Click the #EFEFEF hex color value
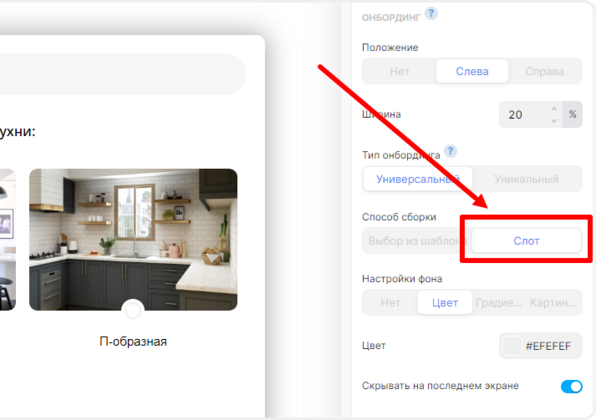The width and height of the screenshot is (596, 420). (x=548, y=346)
